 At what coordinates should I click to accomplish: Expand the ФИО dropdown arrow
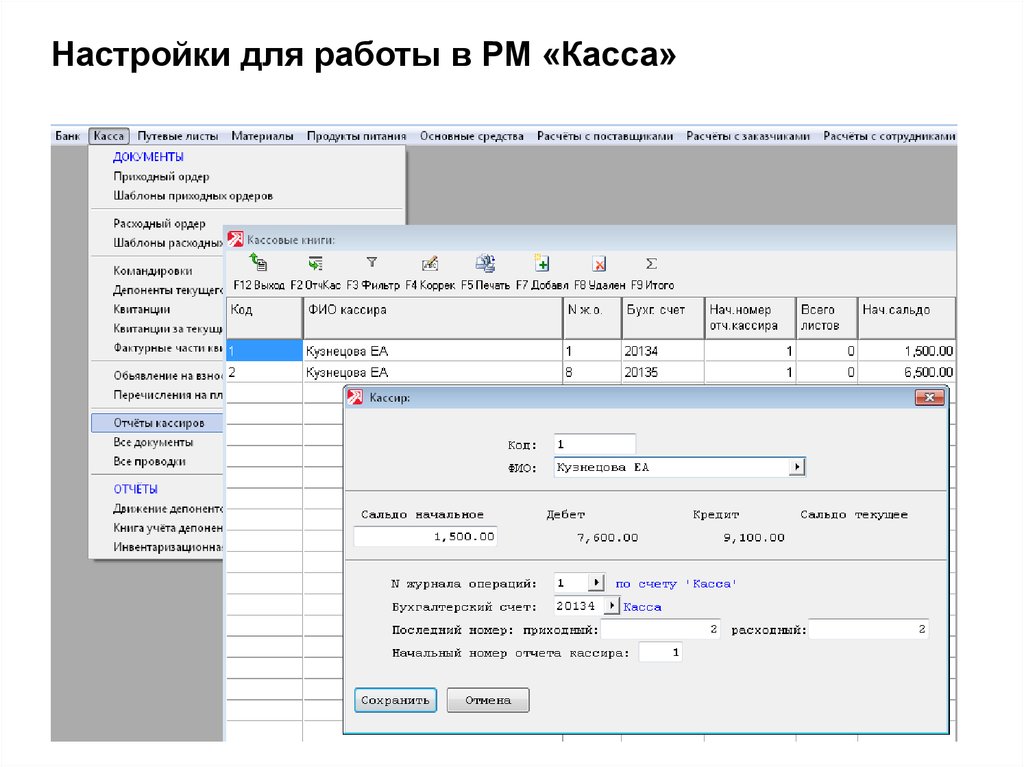797,467
